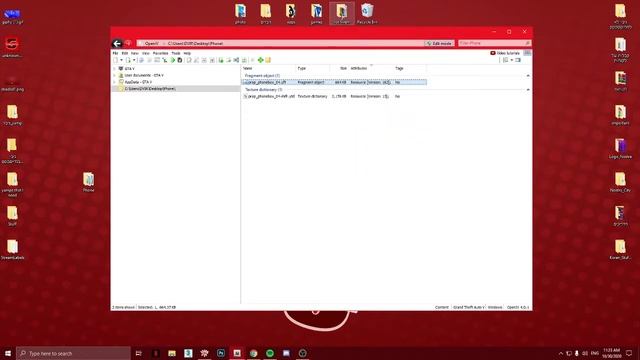The height and width of the screenshot is (360, 640).
Task: Click the folder path in address bar
Action: tap(195, 43)
